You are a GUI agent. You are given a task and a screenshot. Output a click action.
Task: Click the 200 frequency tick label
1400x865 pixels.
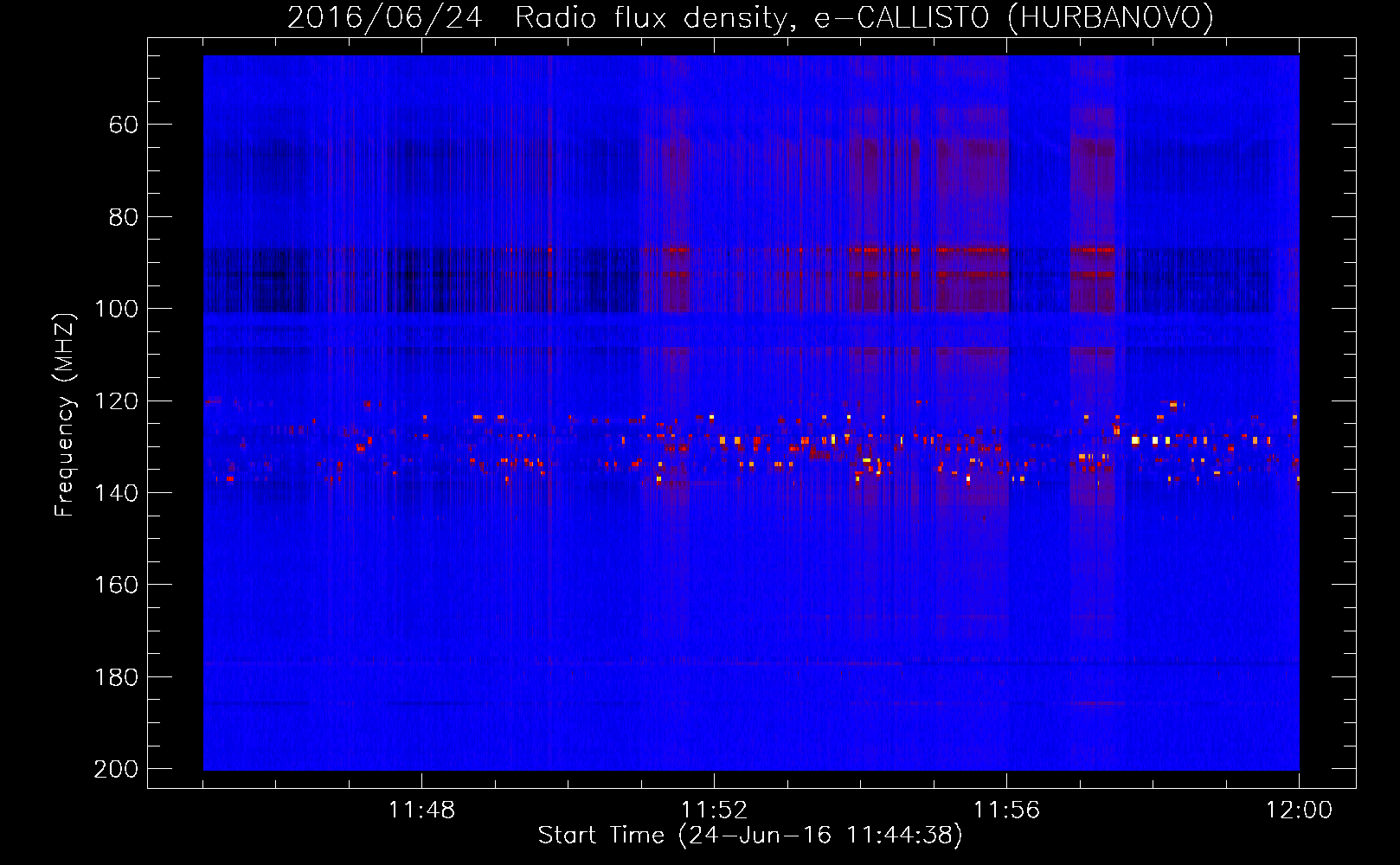point(117,769)
